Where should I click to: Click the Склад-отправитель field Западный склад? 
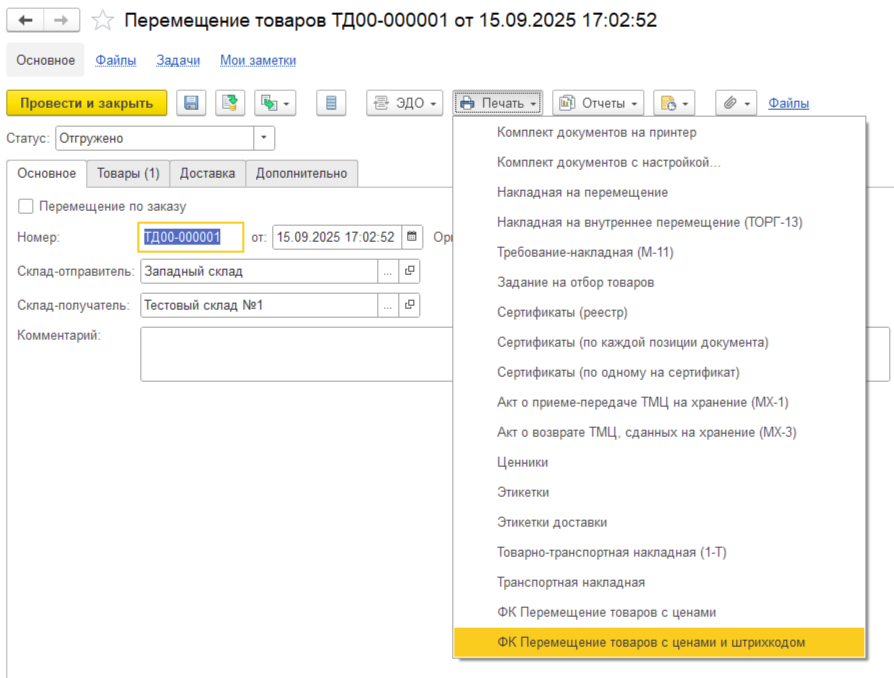tap(259, 271)
